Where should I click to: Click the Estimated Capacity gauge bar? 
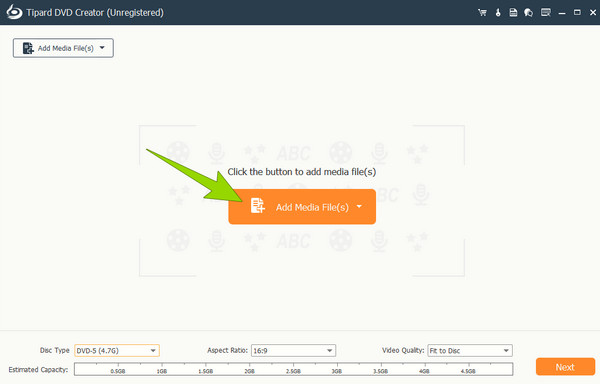(293, 369)
